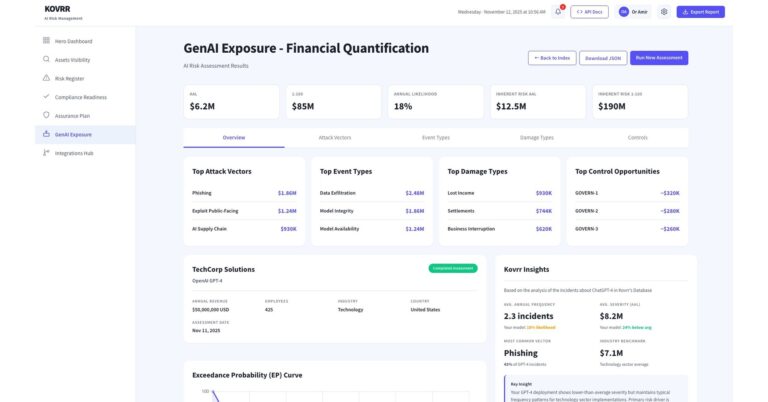Open notifications bell icon

click(x=558, y=12)
